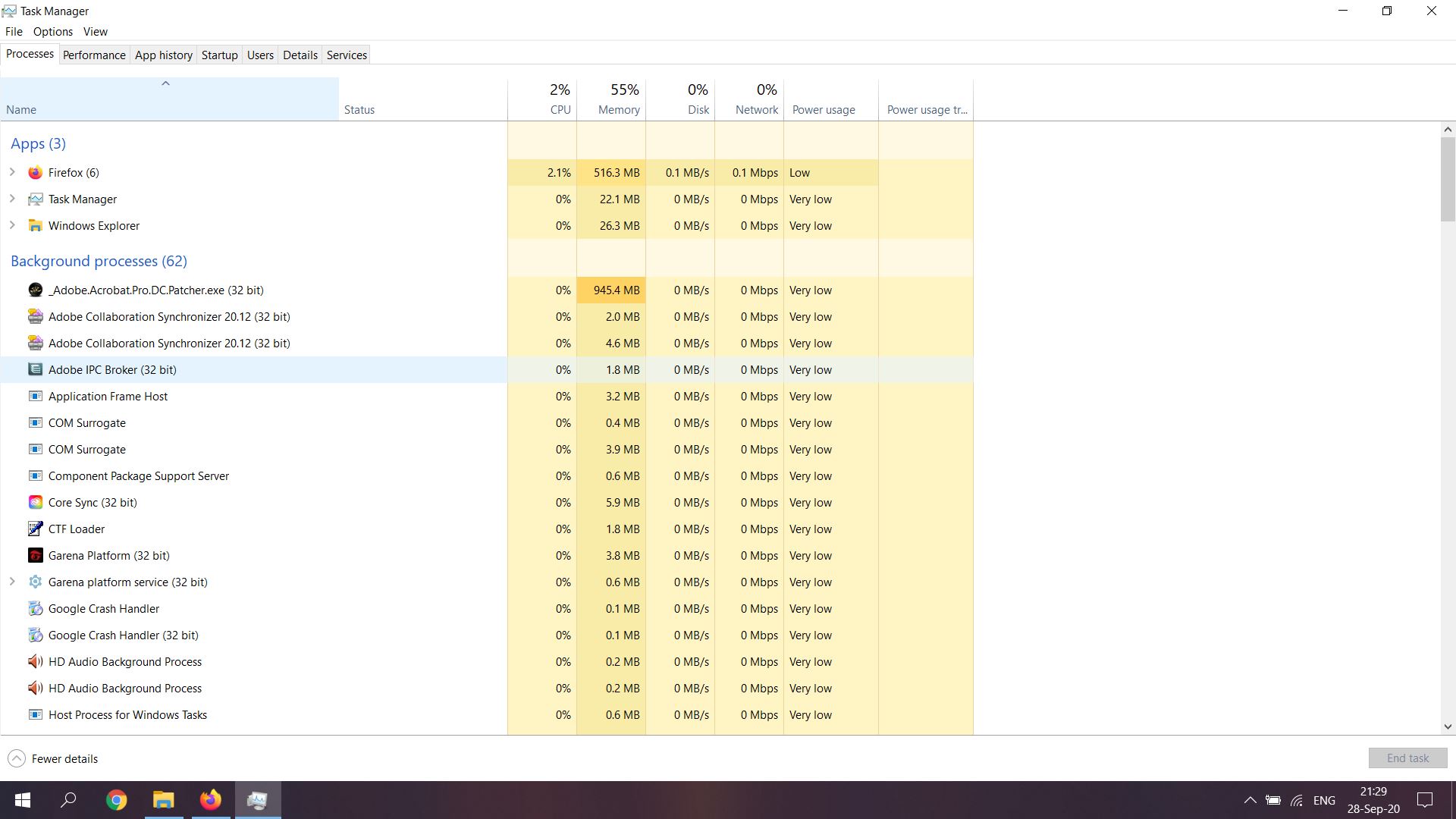The width and height of the screenshot is (1456, 819).
Task: Click the Windows Explorer process icon
Action: click(35, 226)
